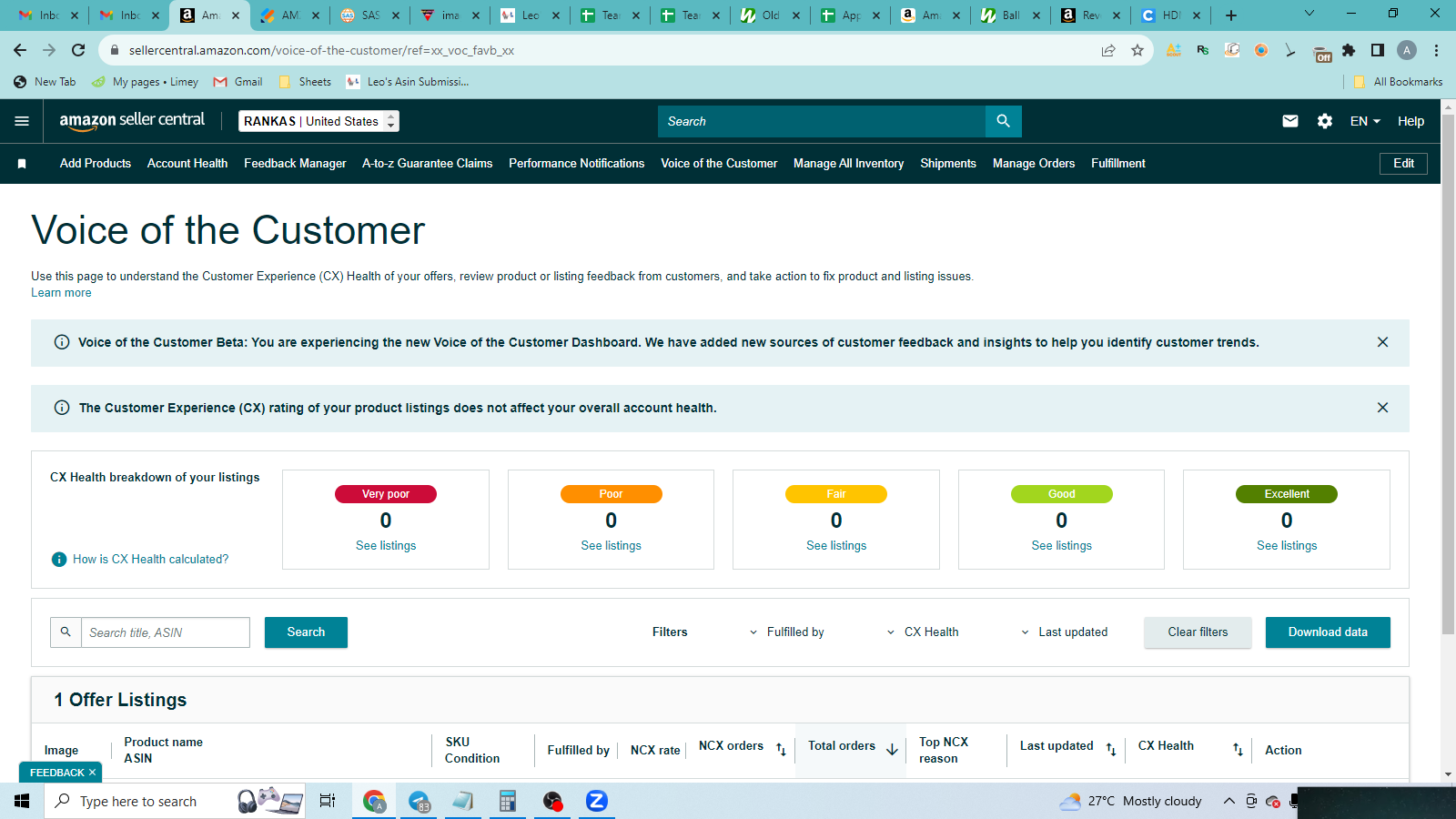Focus the Search title, ASIN field
The width and height of the screenshot is (1456, 819).
click(166, 632)
